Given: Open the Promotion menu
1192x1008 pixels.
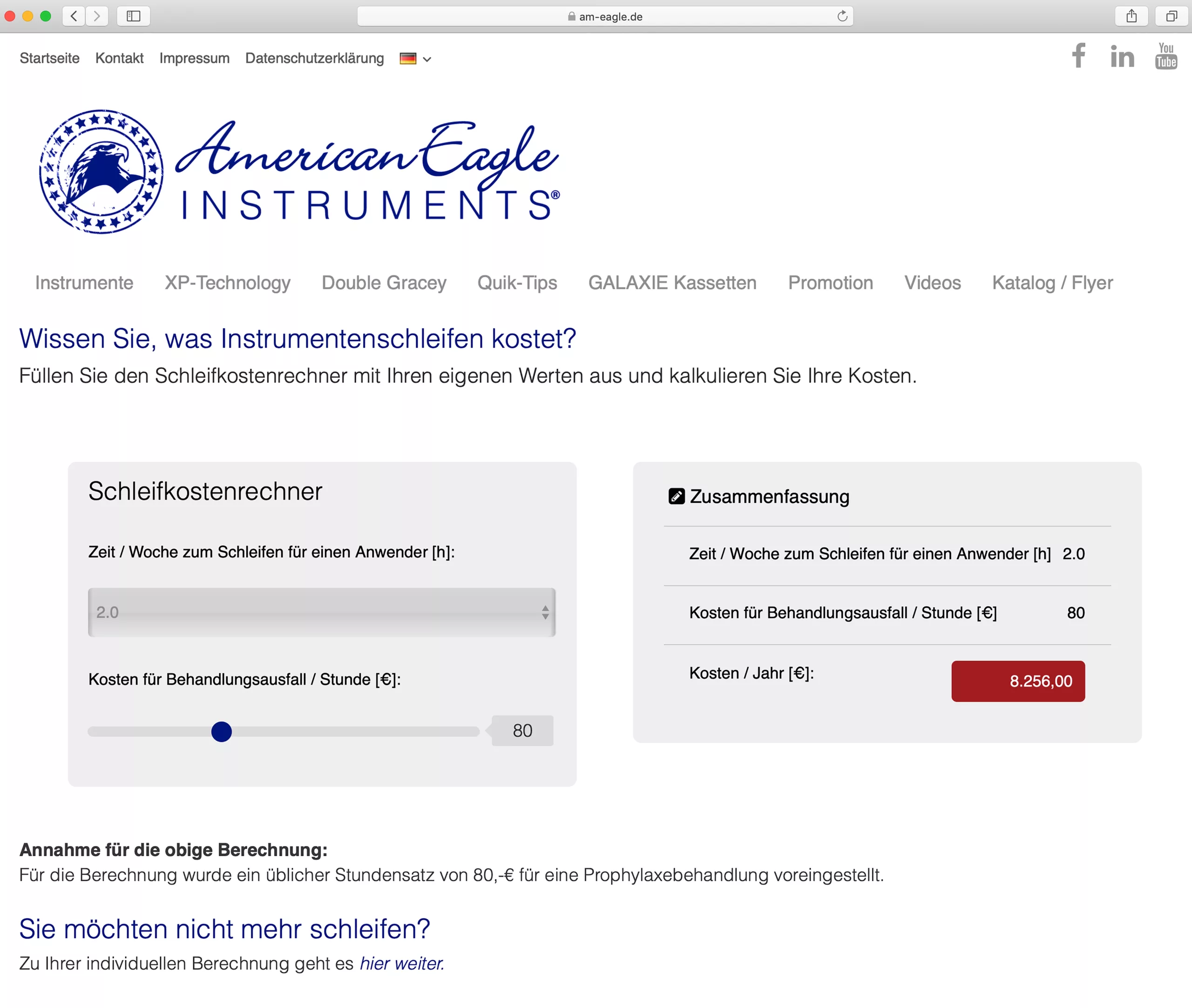Looking at the screenshot, I should tap(831, 283).
